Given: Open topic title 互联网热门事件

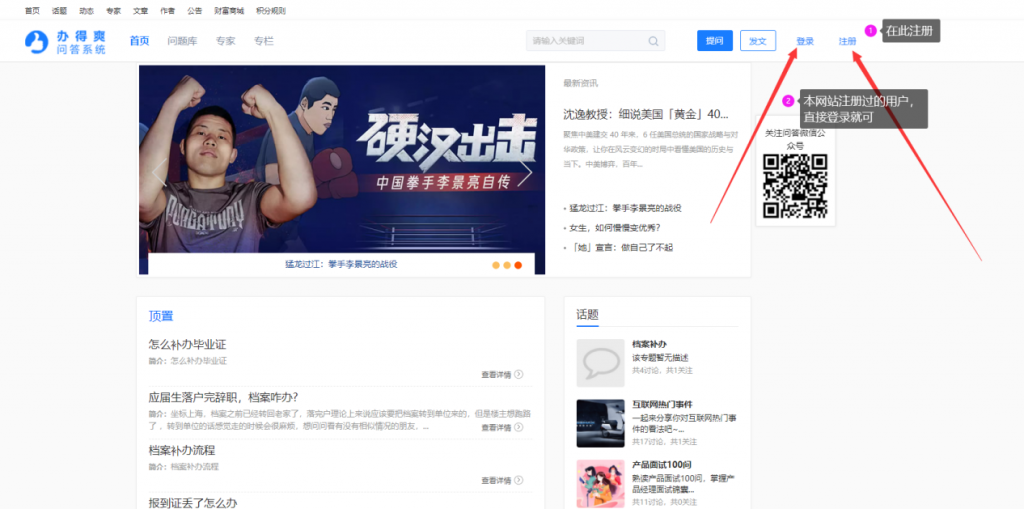Looking at the screenshot, I should click(x=662, y=404).
